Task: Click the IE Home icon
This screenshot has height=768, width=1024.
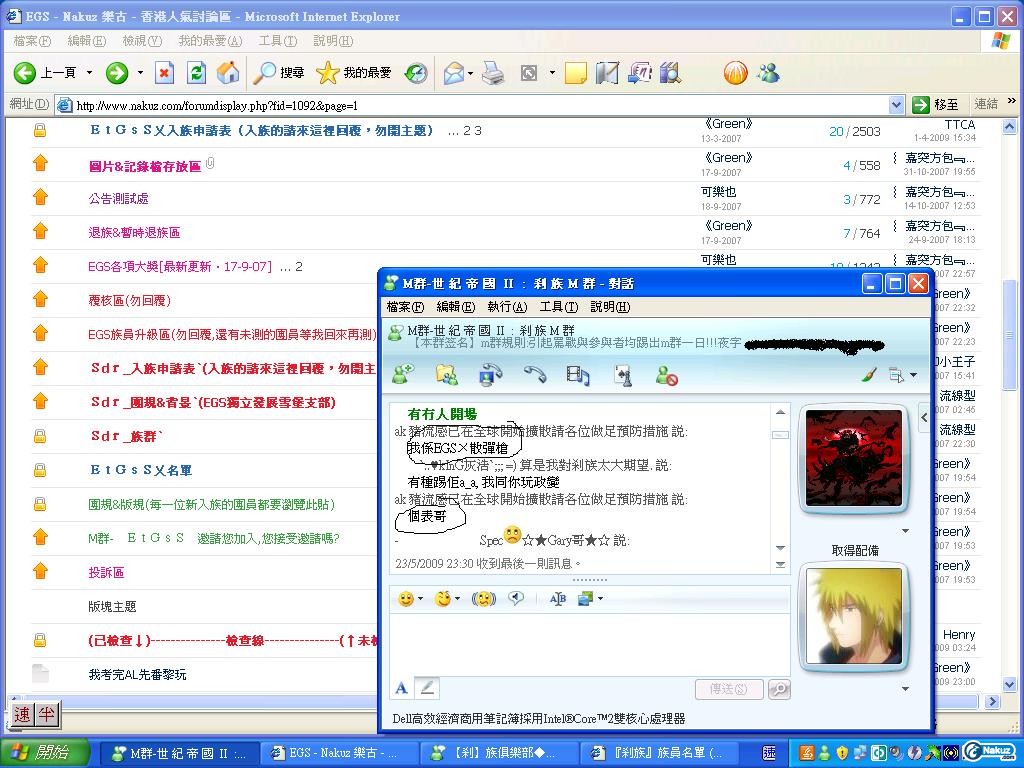Action: pyautogui.click(x=228, y=73)
